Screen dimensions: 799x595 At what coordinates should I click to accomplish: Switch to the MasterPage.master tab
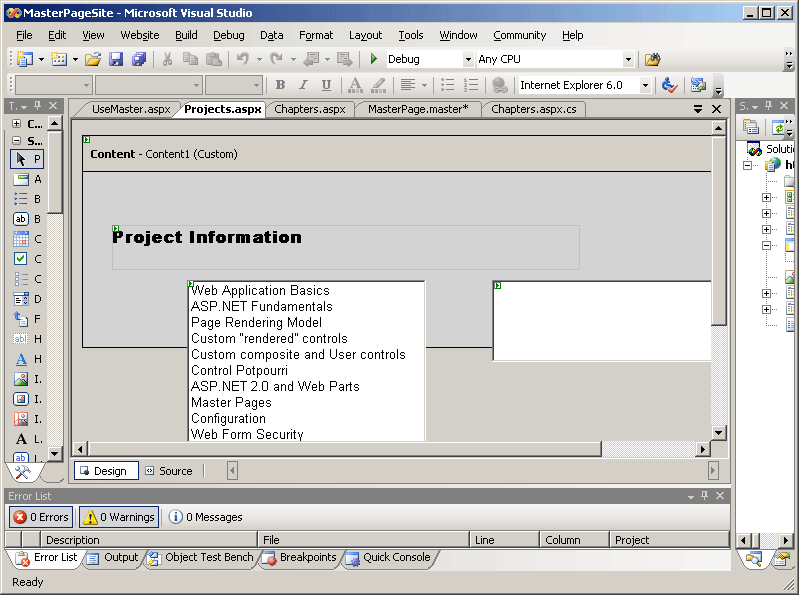(417, 109)
